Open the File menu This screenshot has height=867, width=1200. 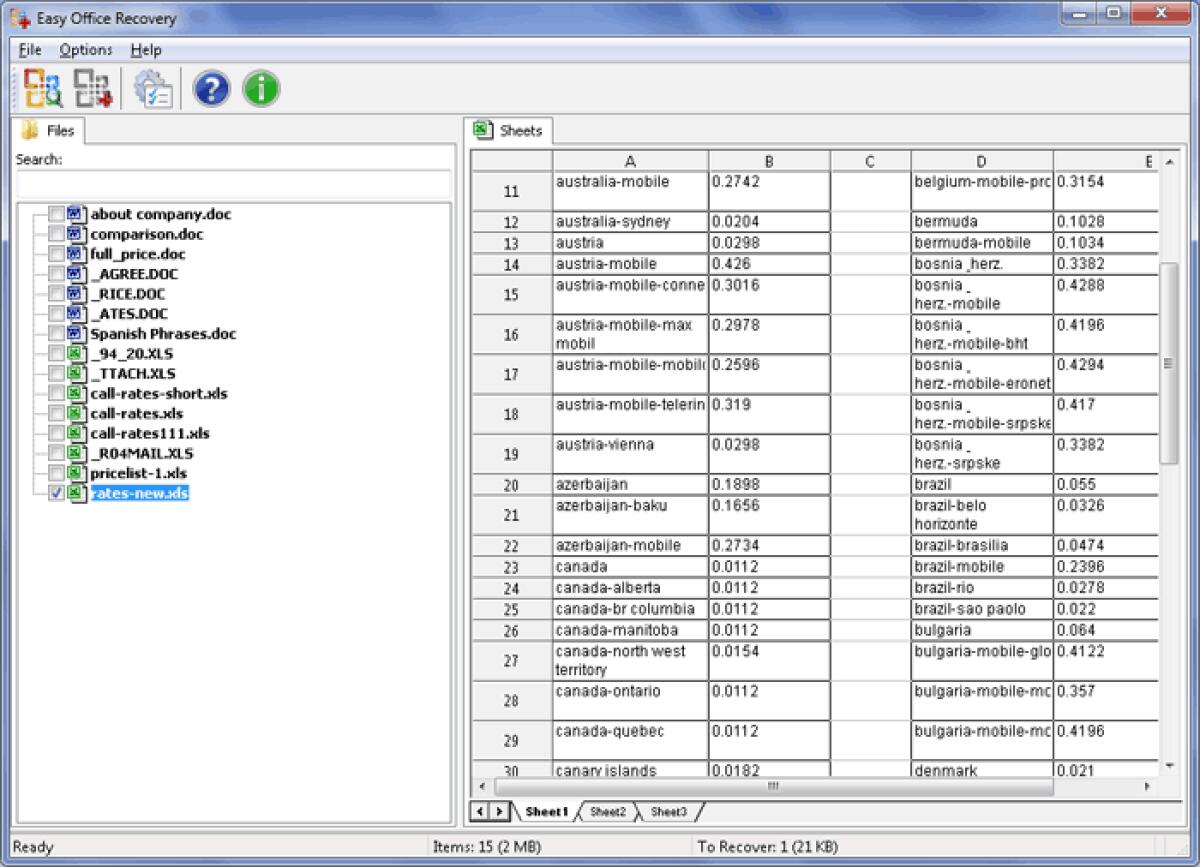(29, 49)
